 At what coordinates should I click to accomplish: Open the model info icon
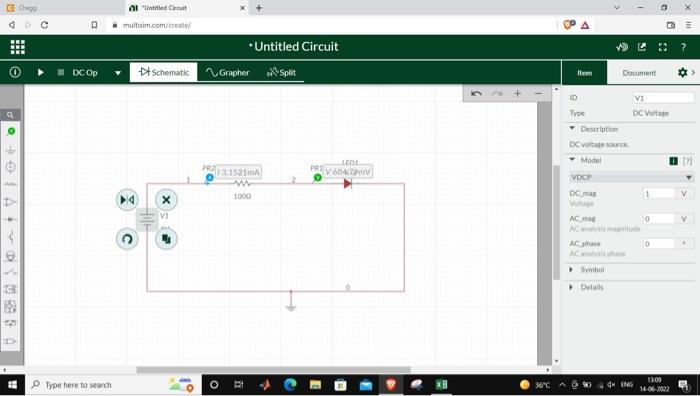point(673,161)
